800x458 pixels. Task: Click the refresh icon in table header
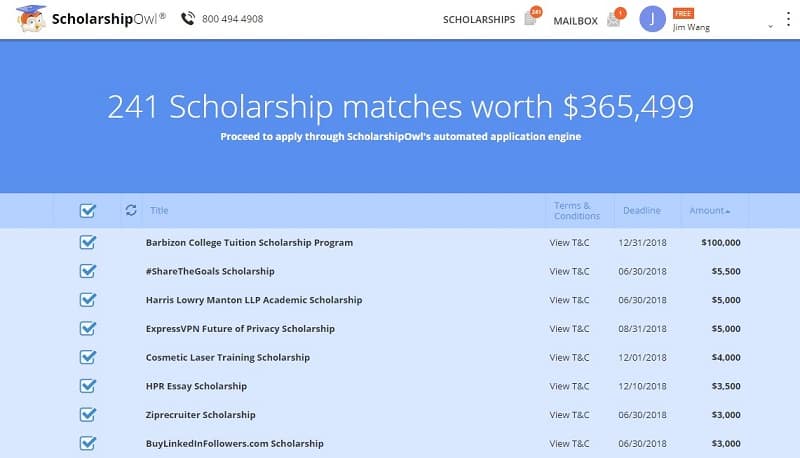pos(130,210)
